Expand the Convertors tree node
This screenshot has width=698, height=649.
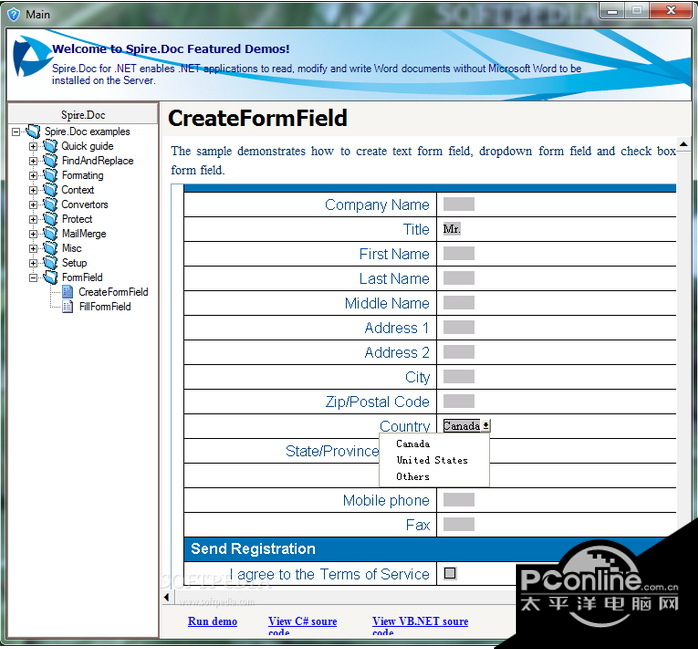click(33, 205)
